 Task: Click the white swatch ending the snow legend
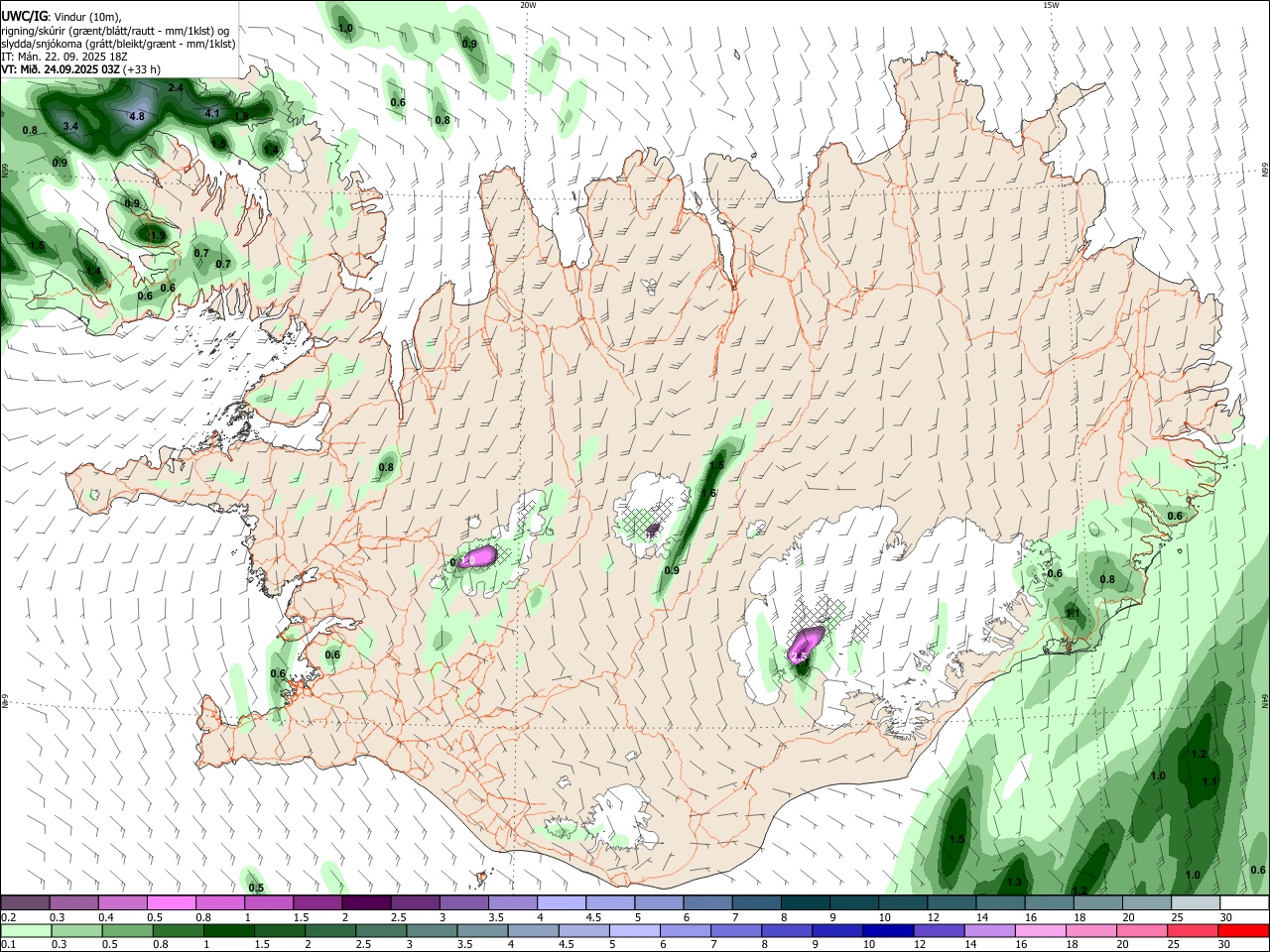1244,902
